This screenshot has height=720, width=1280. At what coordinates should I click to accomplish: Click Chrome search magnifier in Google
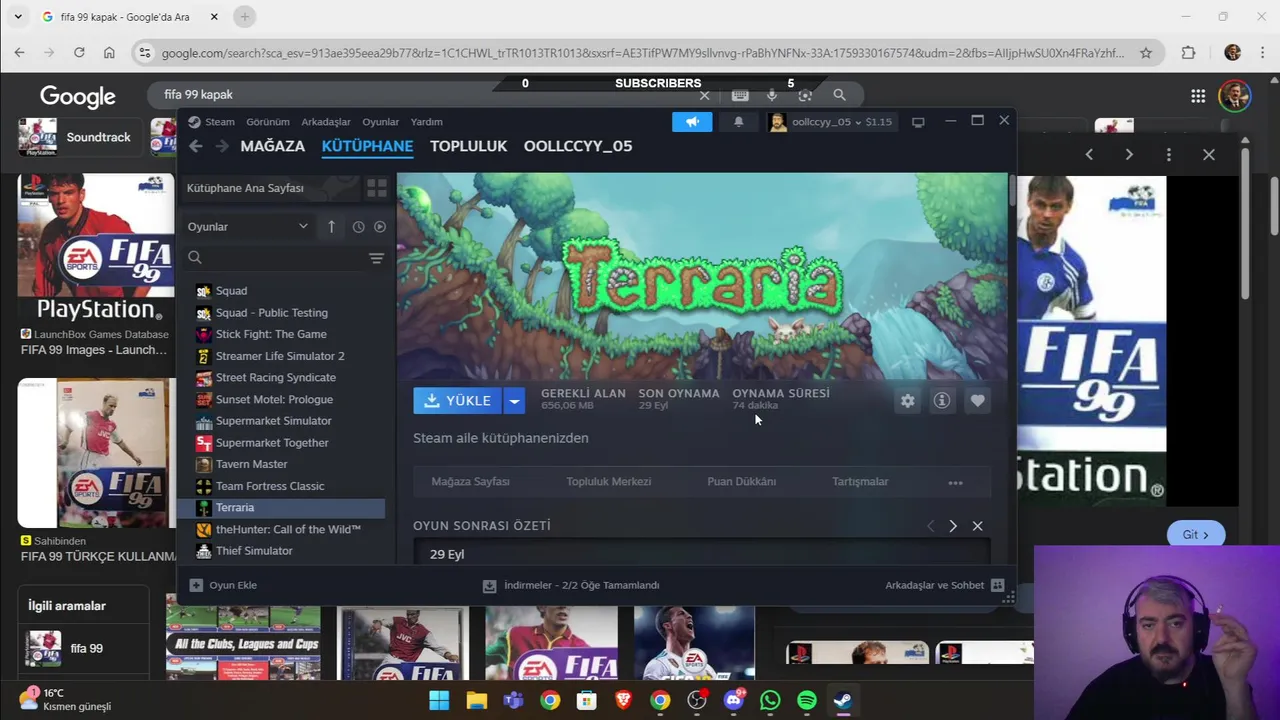tap(839, 95)
